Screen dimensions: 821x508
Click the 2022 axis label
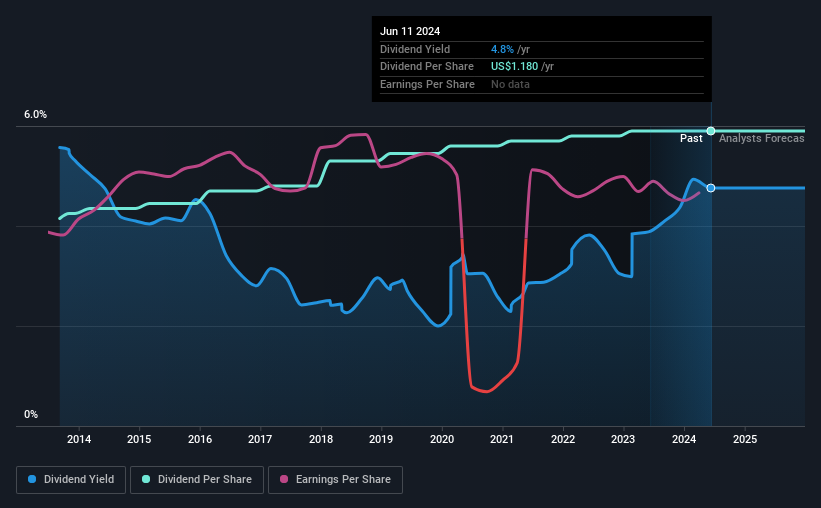click(x=563, y=439)
